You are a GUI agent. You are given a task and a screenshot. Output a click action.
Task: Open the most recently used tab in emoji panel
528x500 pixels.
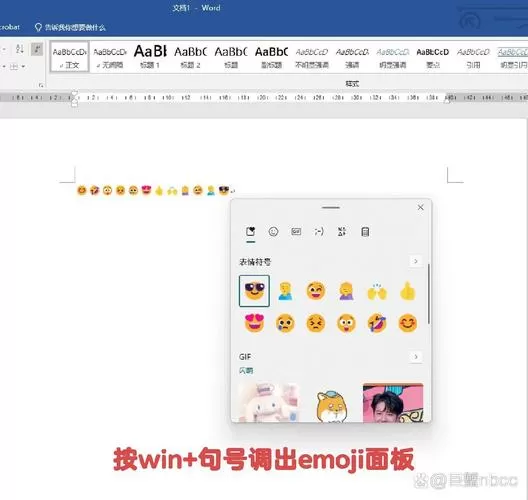point(251,232)
